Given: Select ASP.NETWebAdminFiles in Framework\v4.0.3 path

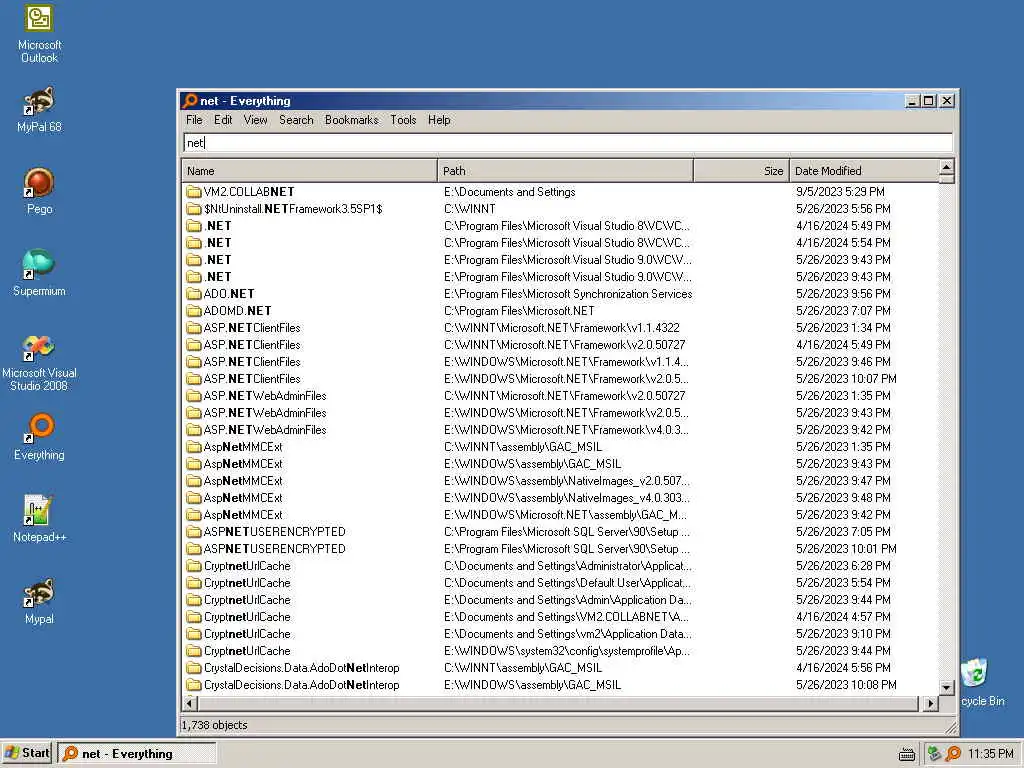Looking at the screenshot, I should coord(264,429).
